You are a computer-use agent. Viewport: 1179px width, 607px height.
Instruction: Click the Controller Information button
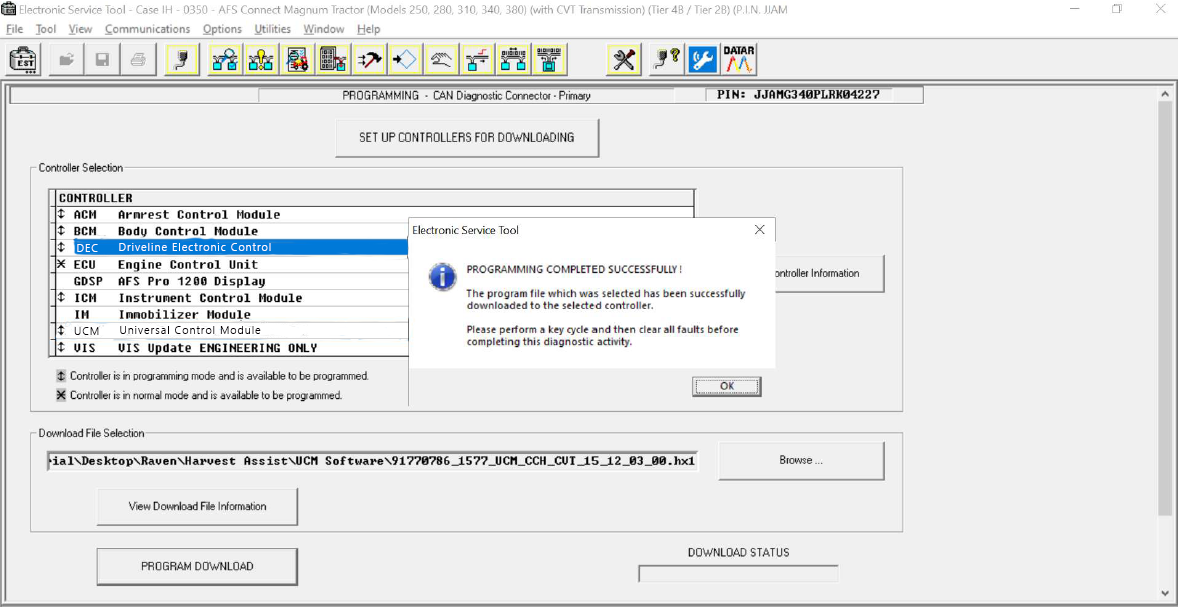tap(830, 274)
